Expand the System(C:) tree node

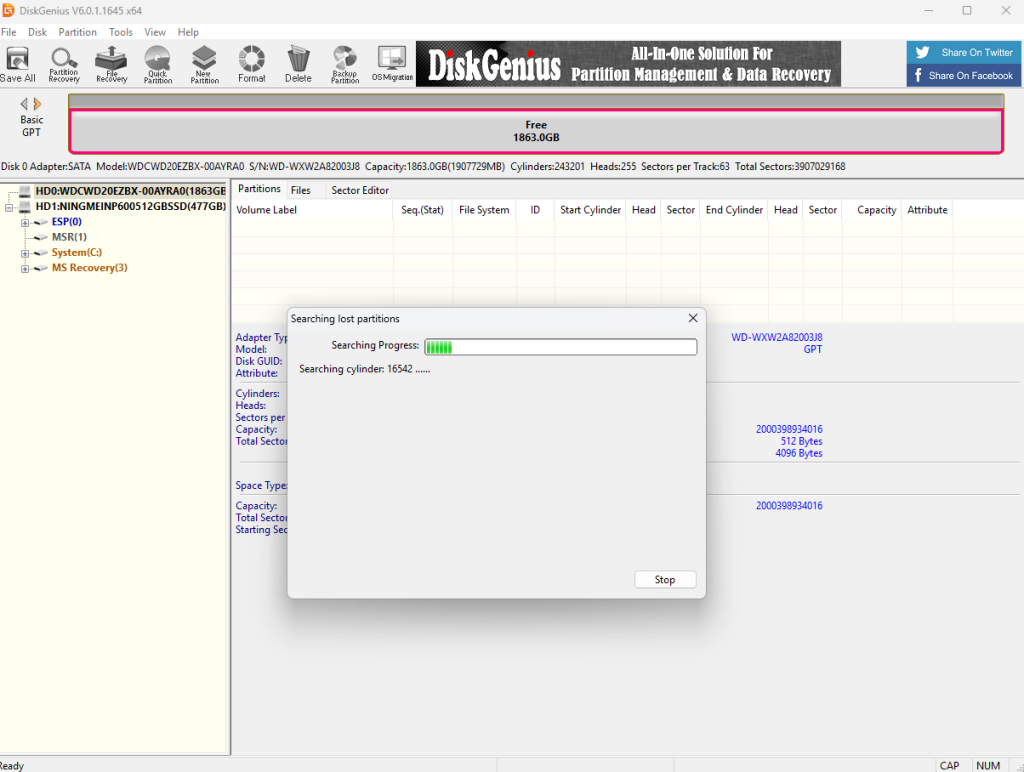tap(25, 253)
